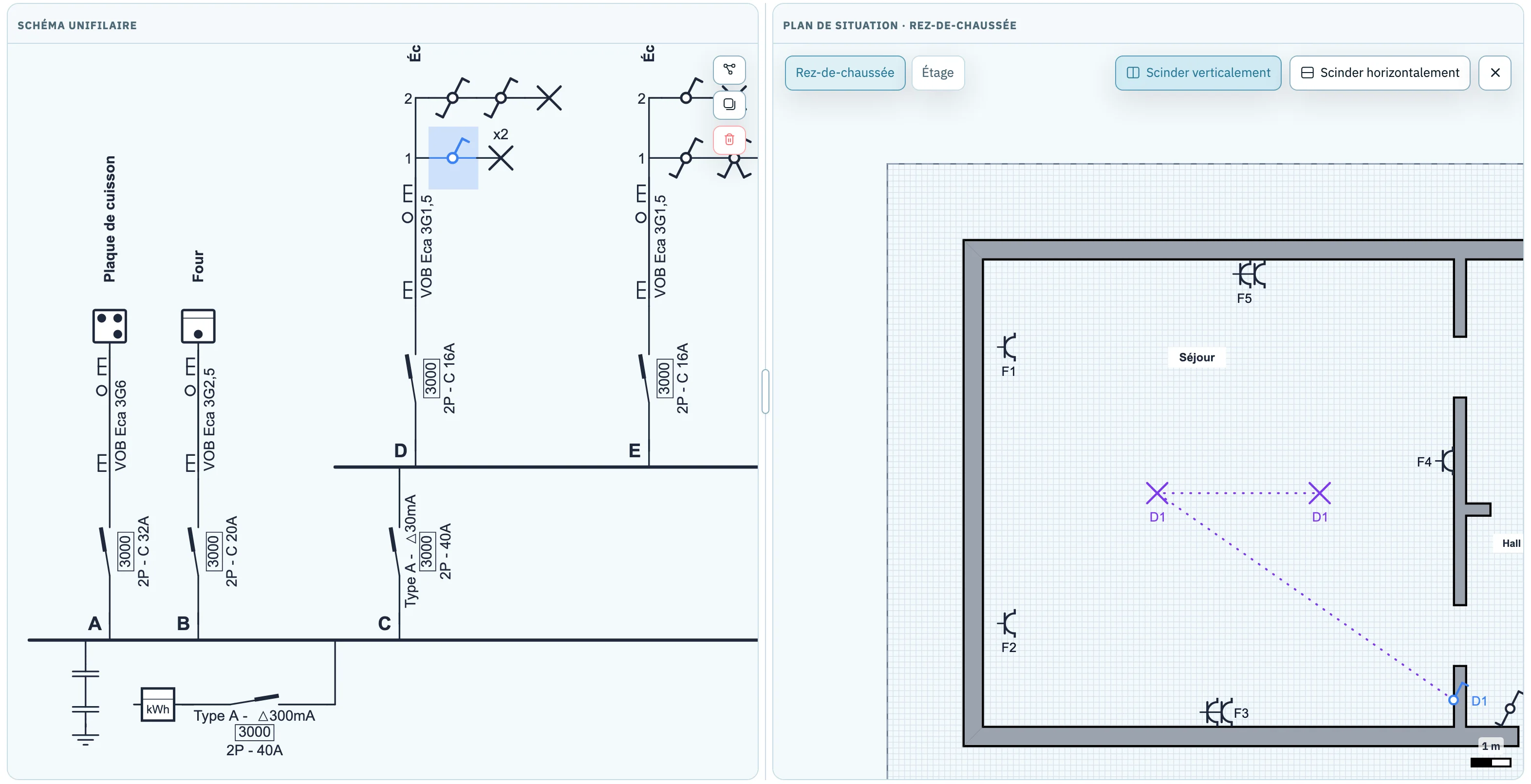Delete selected switch with trash icon
The height and width of the screenshot is (784, 1531).
pos(729,140)
